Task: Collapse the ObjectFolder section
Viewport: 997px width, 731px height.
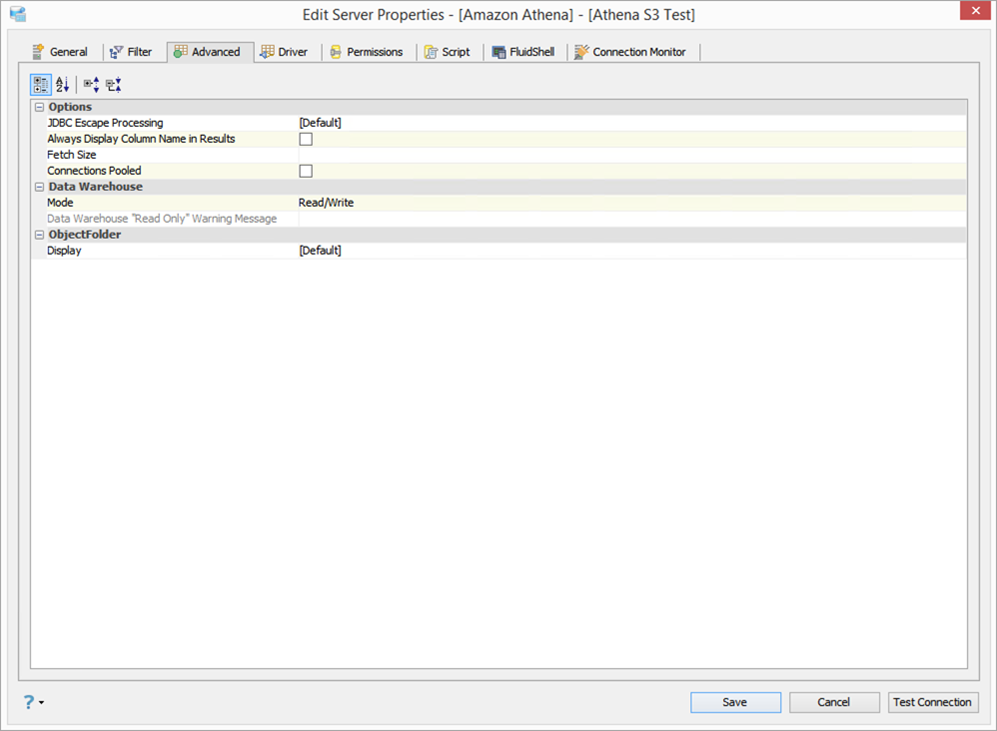Action: [x=39, y=235]
